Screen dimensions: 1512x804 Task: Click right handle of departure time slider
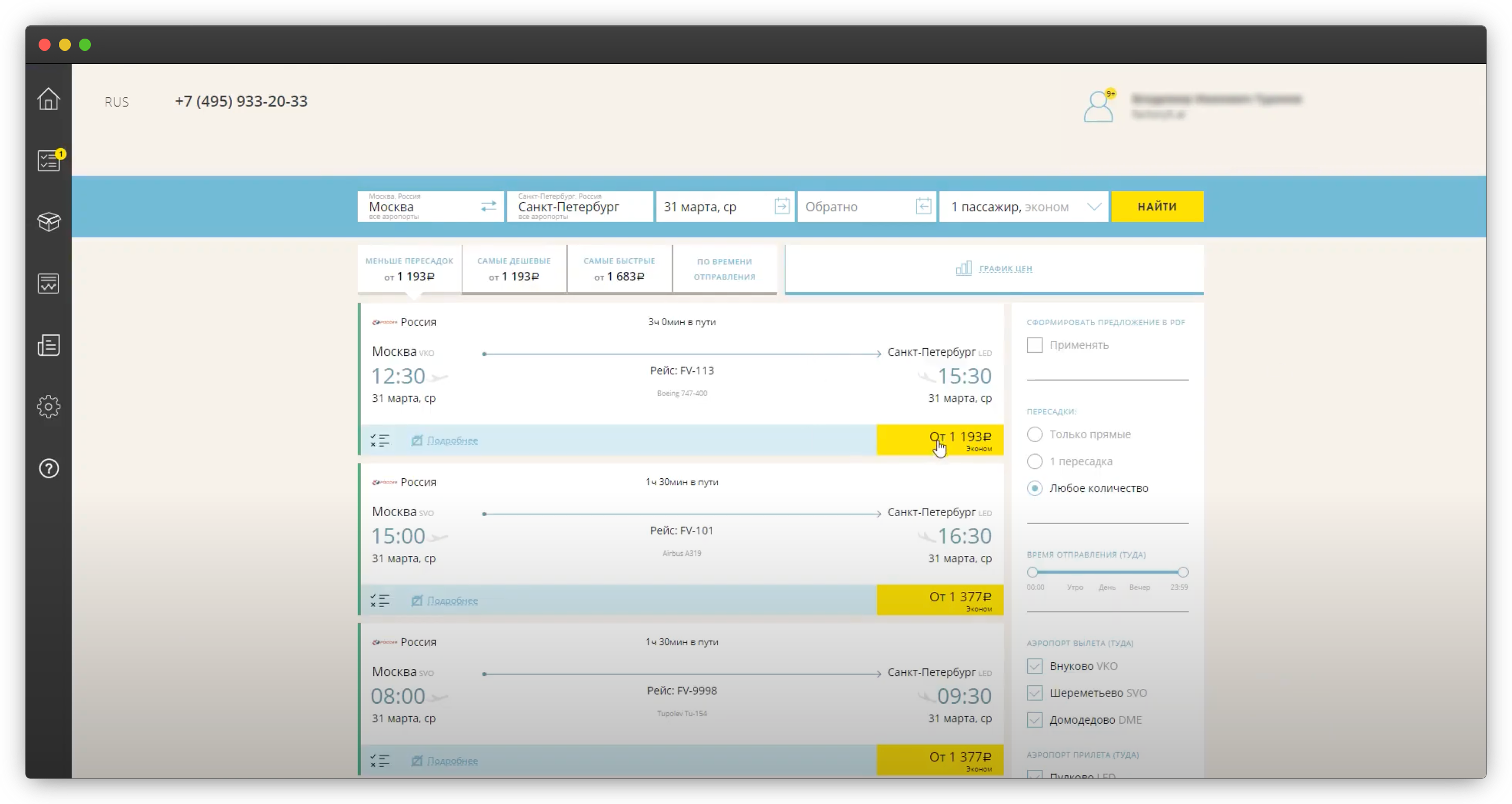1183,572
